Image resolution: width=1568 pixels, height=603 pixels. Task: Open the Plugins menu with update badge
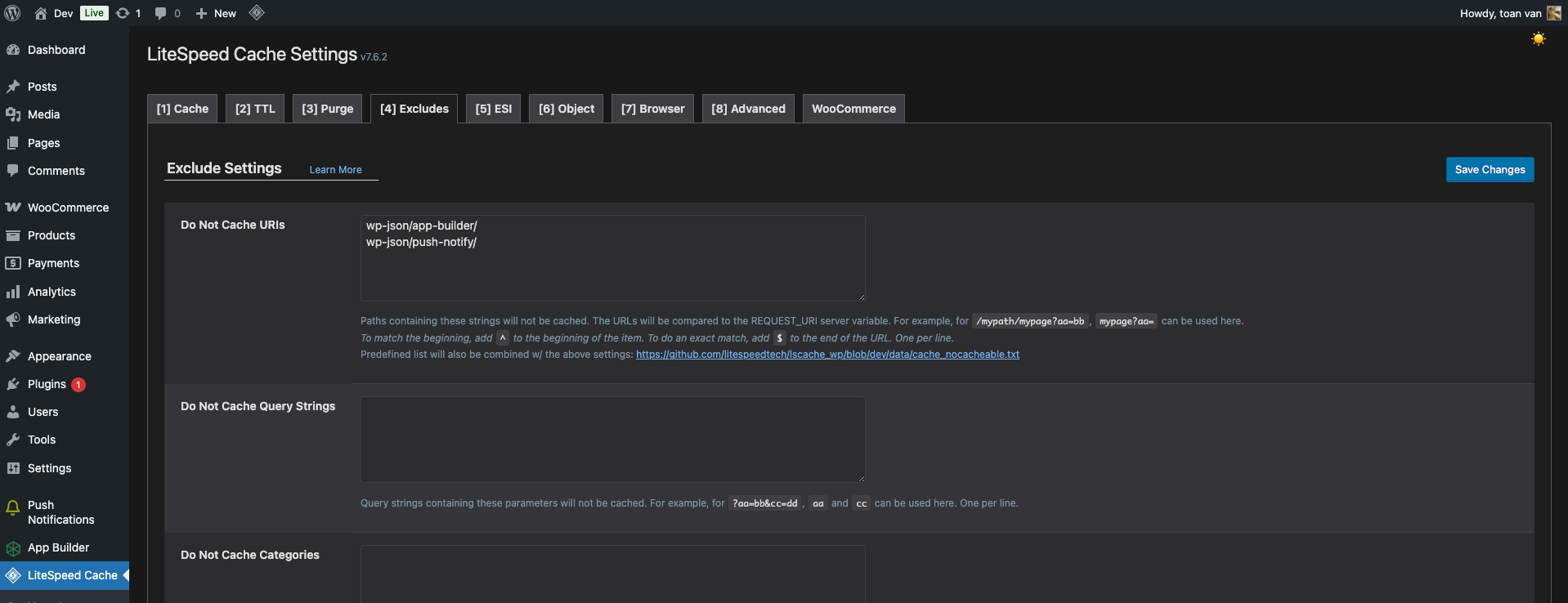pos(47,384)
